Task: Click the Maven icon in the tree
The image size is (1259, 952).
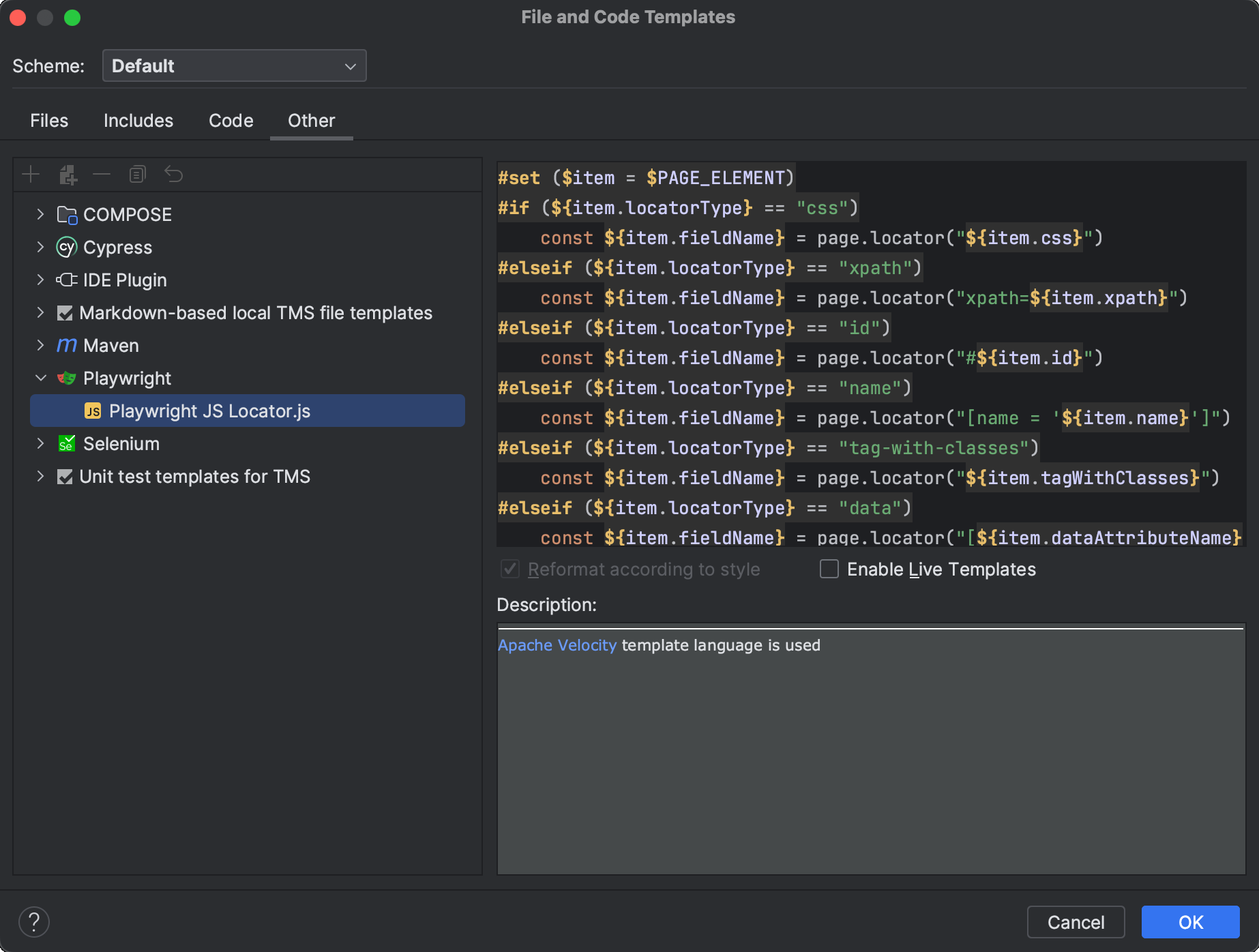Action: coord(66,345)
